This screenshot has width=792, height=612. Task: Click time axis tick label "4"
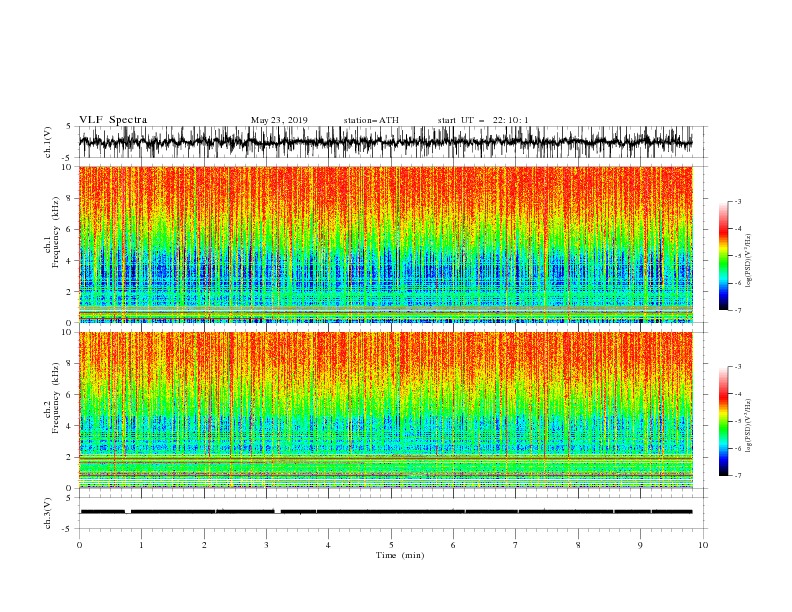(x=328, y=545)
